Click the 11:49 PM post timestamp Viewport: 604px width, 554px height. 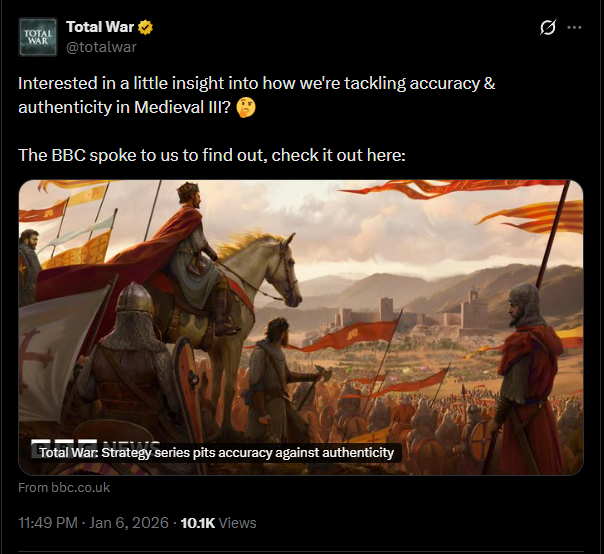51,523
